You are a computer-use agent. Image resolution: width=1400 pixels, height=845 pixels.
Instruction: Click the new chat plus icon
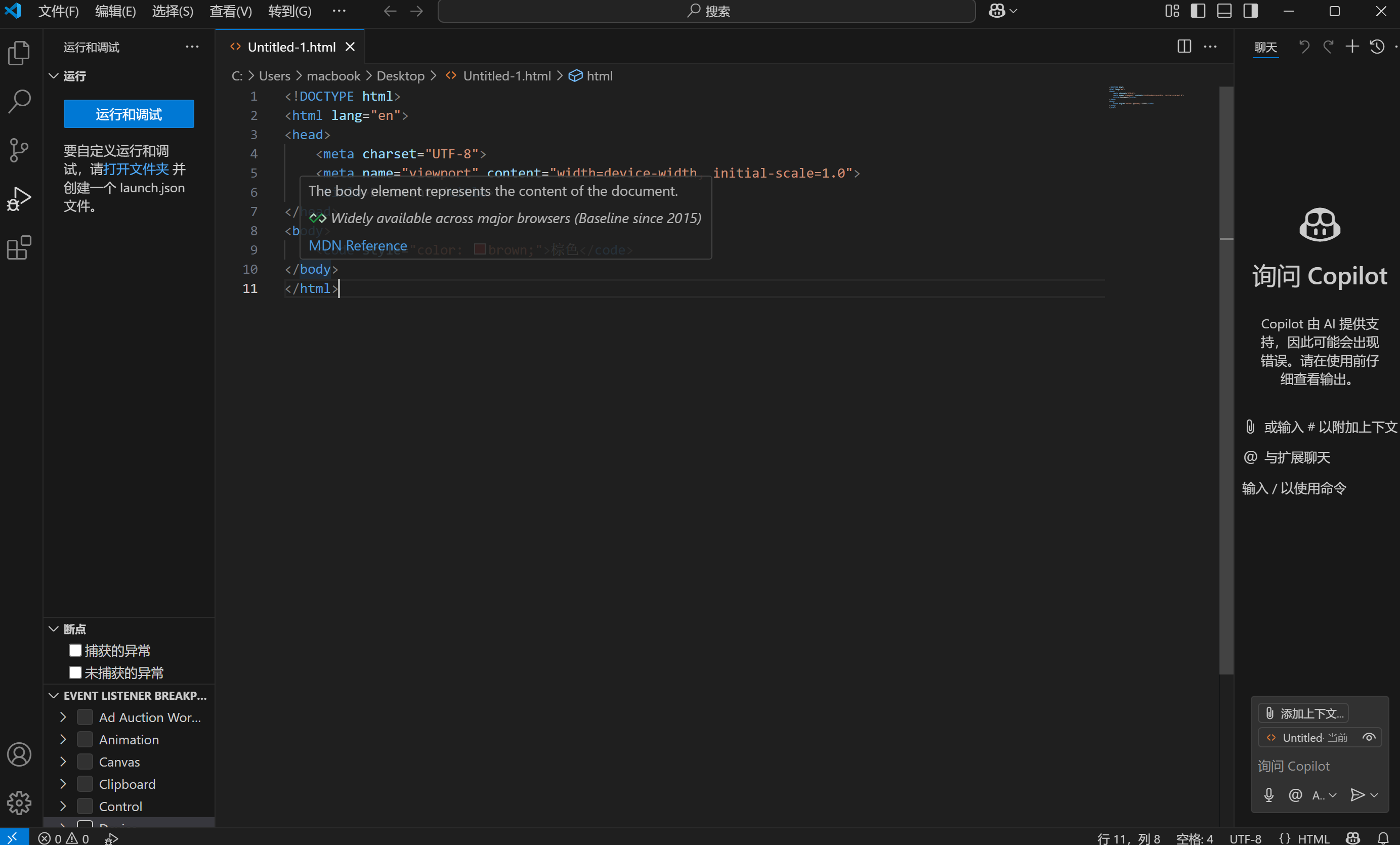(x=1352, y=47)
